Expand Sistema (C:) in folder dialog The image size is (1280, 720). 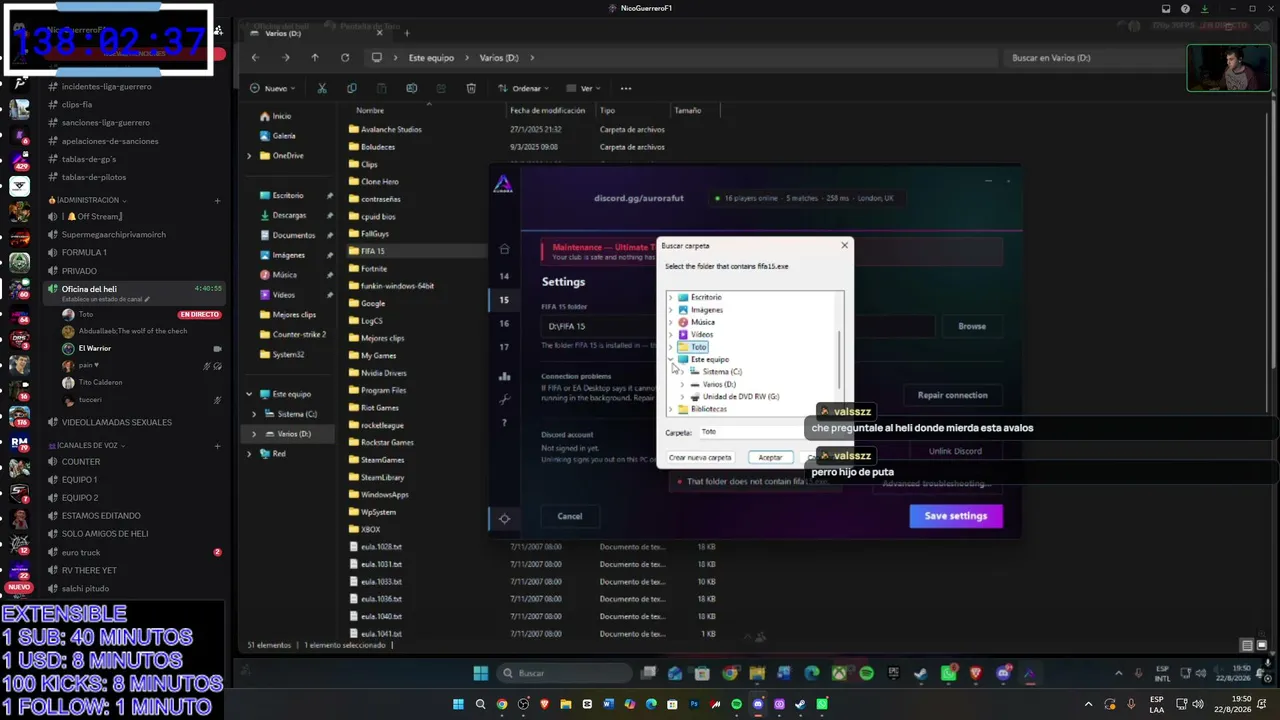coord(682,372)
